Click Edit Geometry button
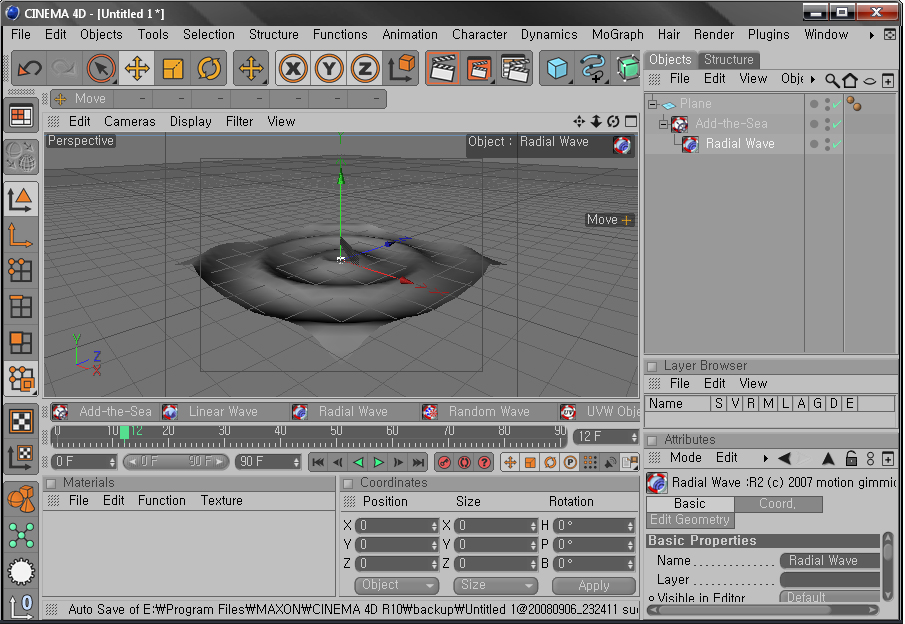Viewport: 905px width, 624px height. (690, 520)
